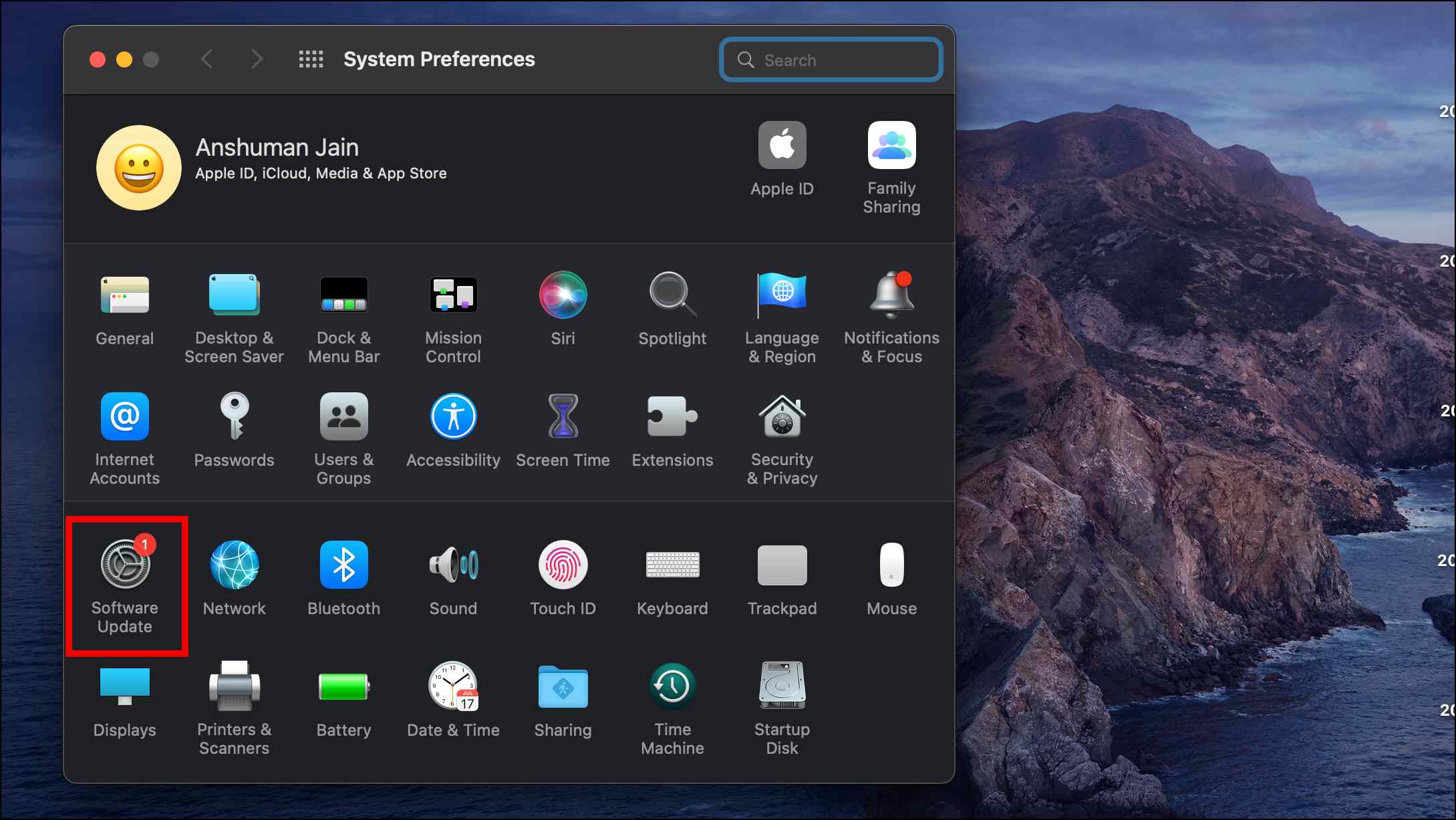The image size is (1456, 820).
Task: Open the Apple ID pane
Action: point(782,159)
